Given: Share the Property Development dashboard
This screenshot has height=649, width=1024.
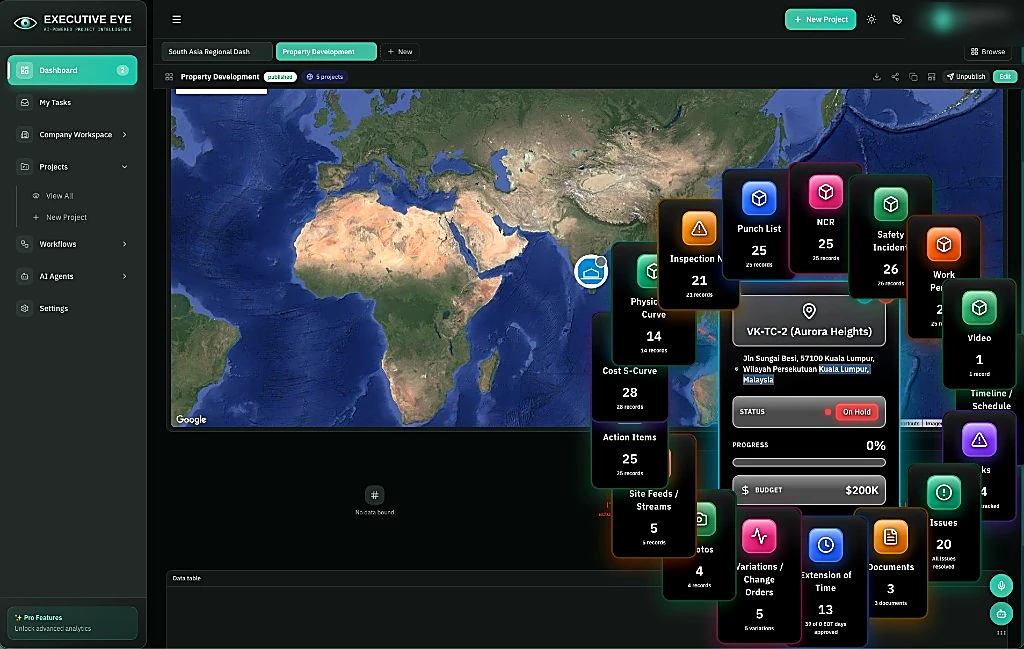Looking at the screenshot, I should click(895, 77).
